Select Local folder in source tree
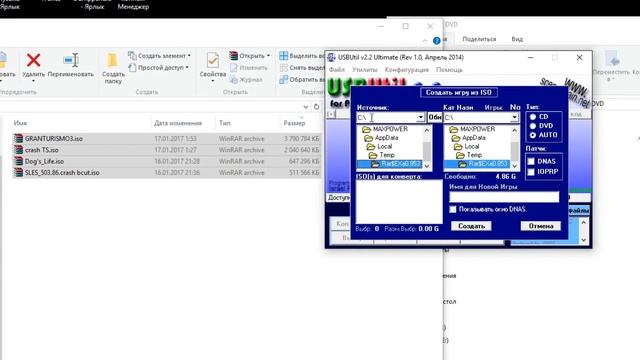The image size is (640, 360). (x=379, y=146)
